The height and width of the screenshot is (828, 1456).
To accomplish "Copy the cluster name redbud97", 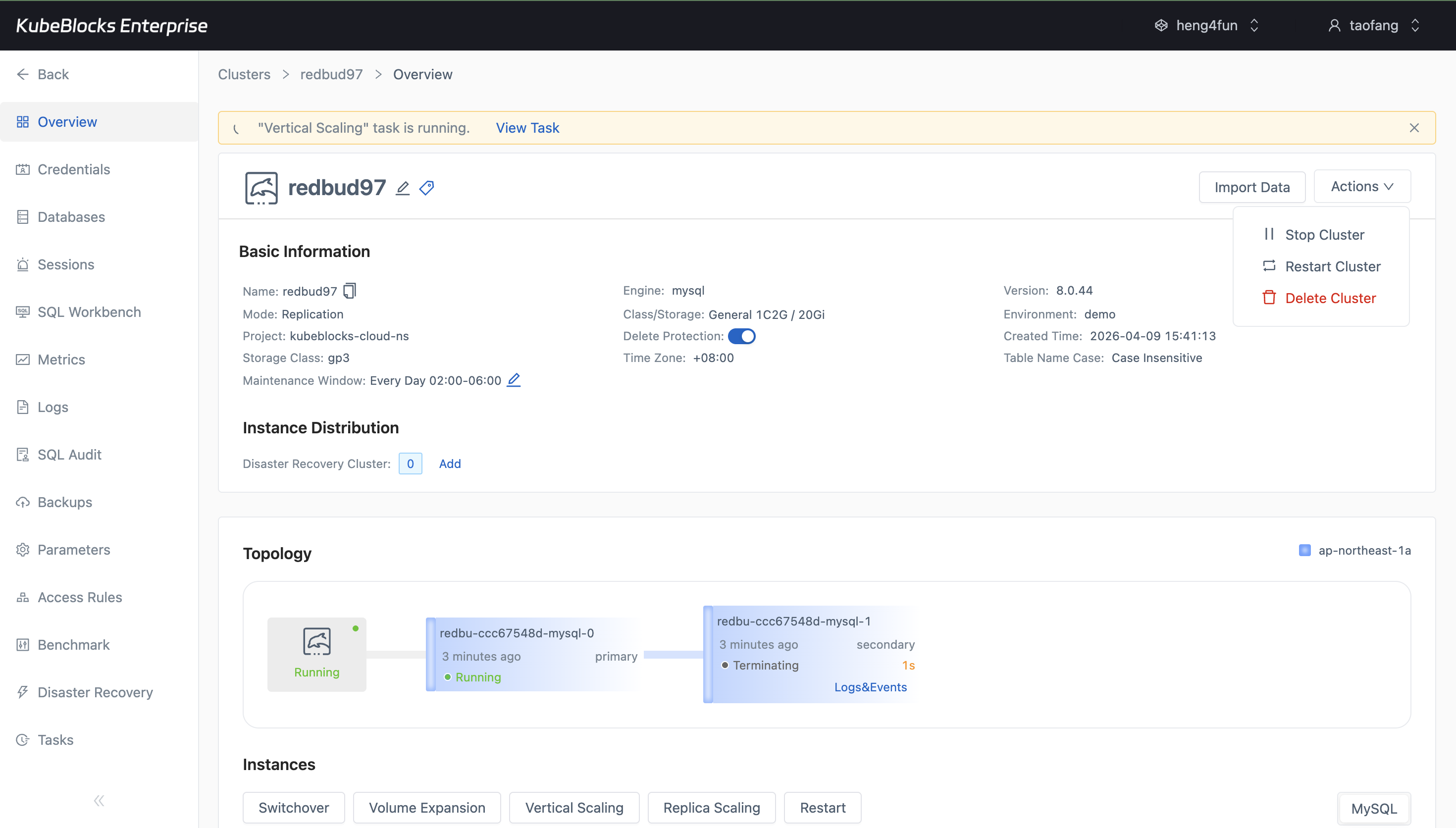I will [350, 291].
